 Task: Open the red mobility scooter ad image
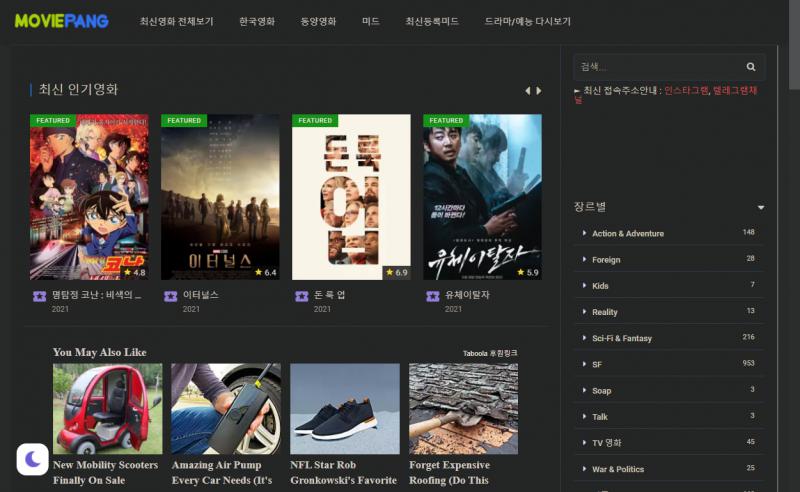pos(108,409)
